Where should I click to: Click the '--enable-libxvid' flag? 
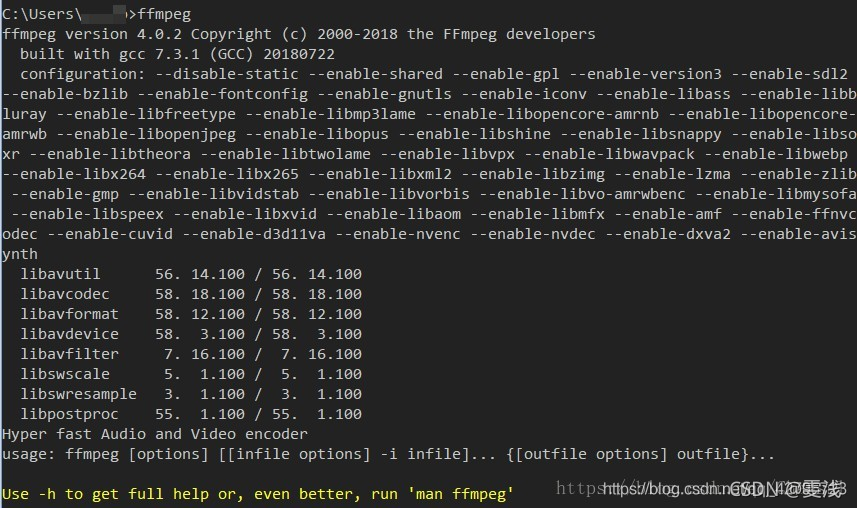point(245,214)
